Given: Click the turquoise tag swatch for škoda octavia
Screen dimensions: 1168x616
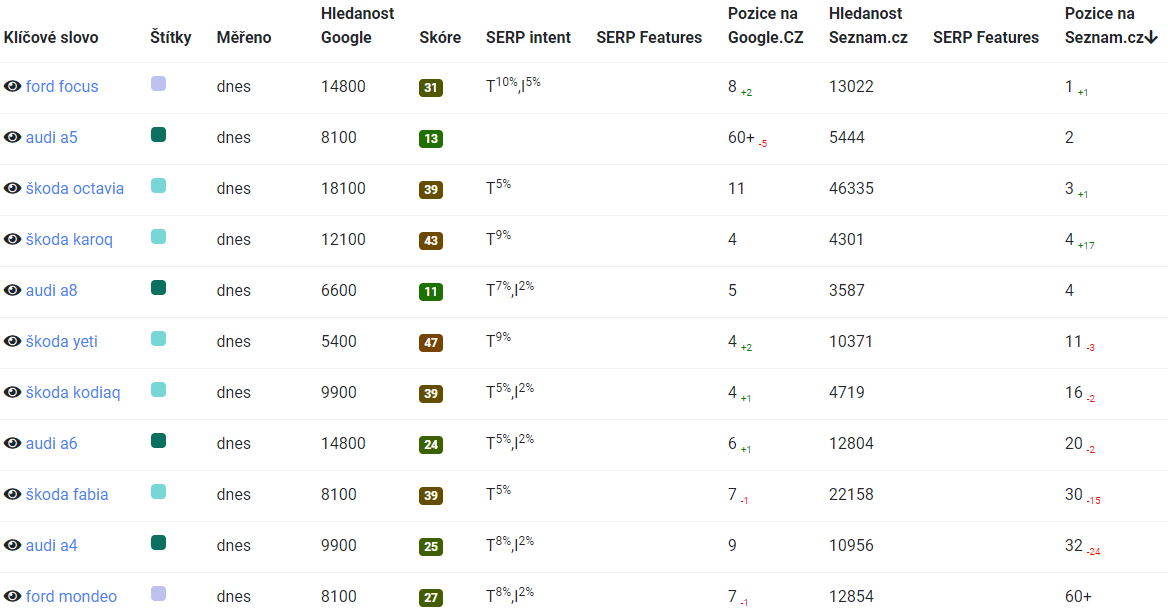Looking at the screenshot, I should click(159, 185).
